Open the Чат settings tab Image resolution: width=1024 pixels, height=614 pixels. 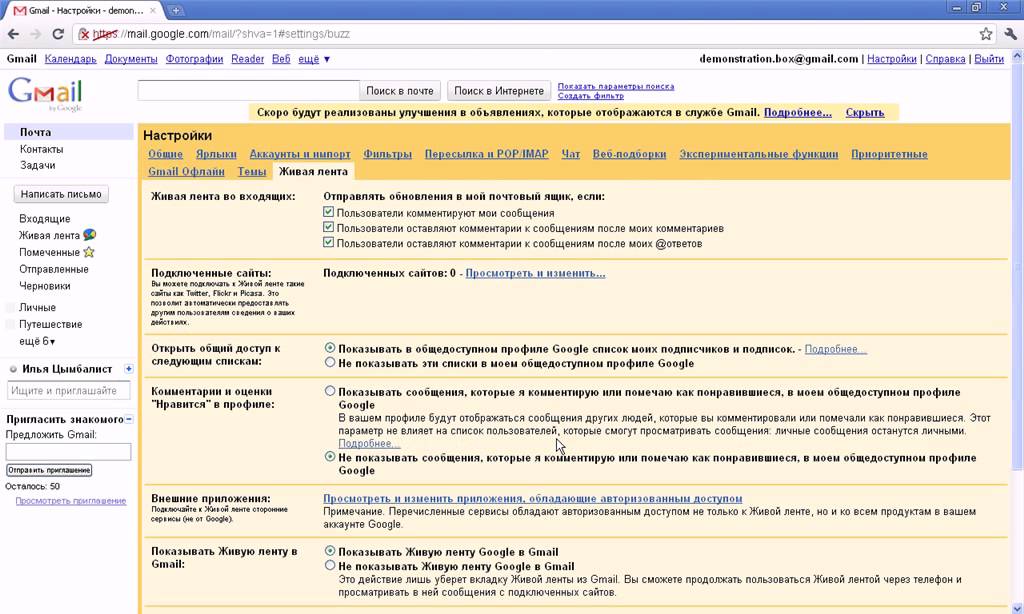click(x=571, y=154)
